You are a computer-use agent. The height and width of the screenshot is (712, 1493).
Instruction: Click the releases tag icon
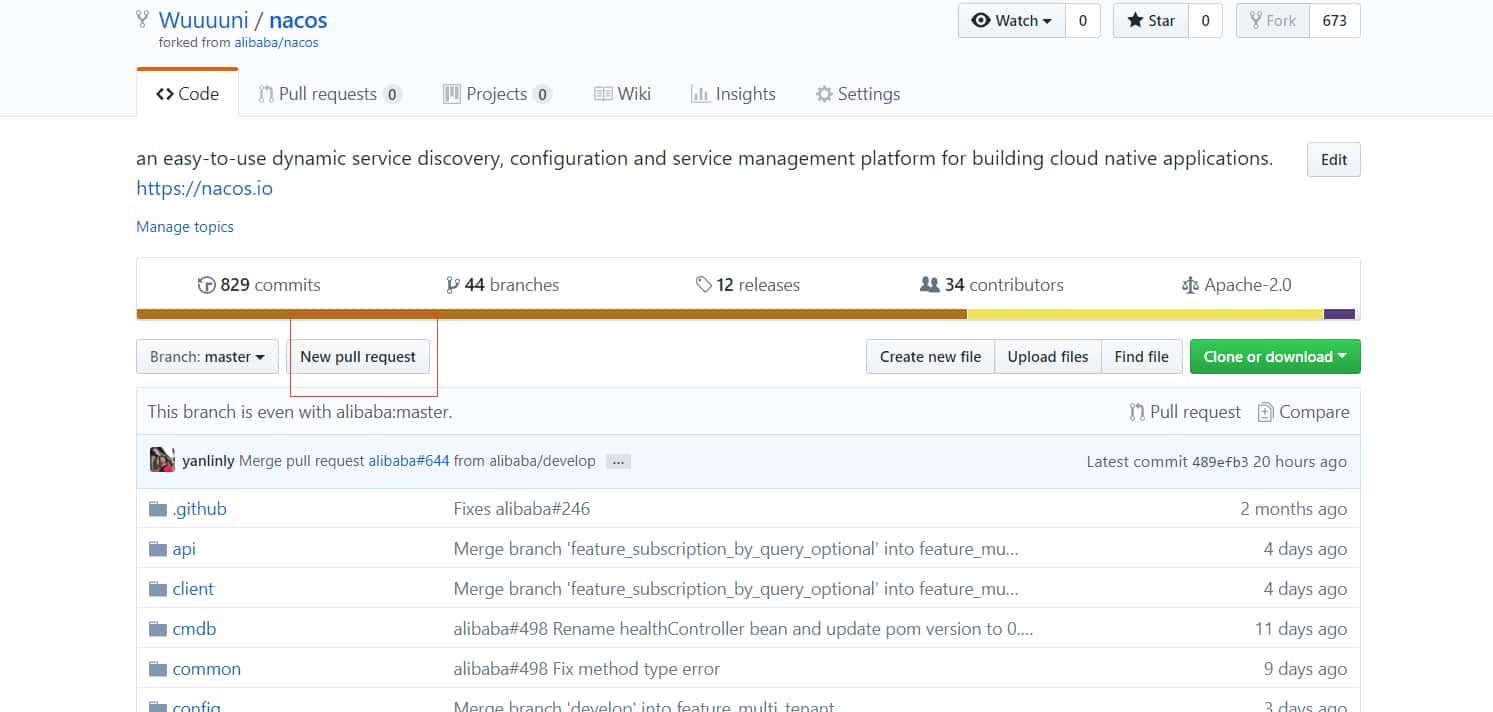coord(704,285)
